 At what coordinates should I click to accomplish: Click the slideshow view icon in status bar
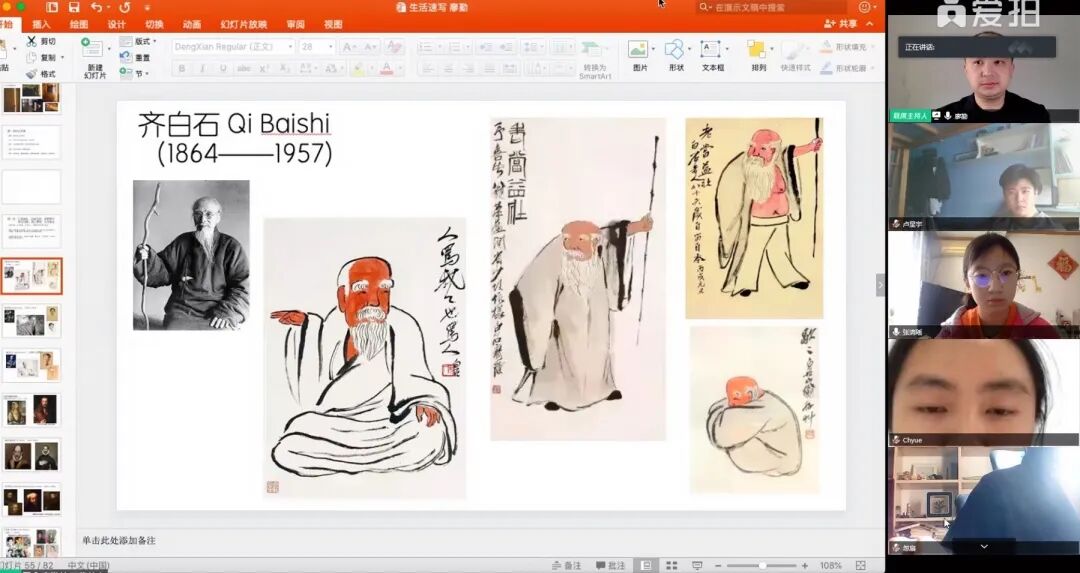point(697,565)
